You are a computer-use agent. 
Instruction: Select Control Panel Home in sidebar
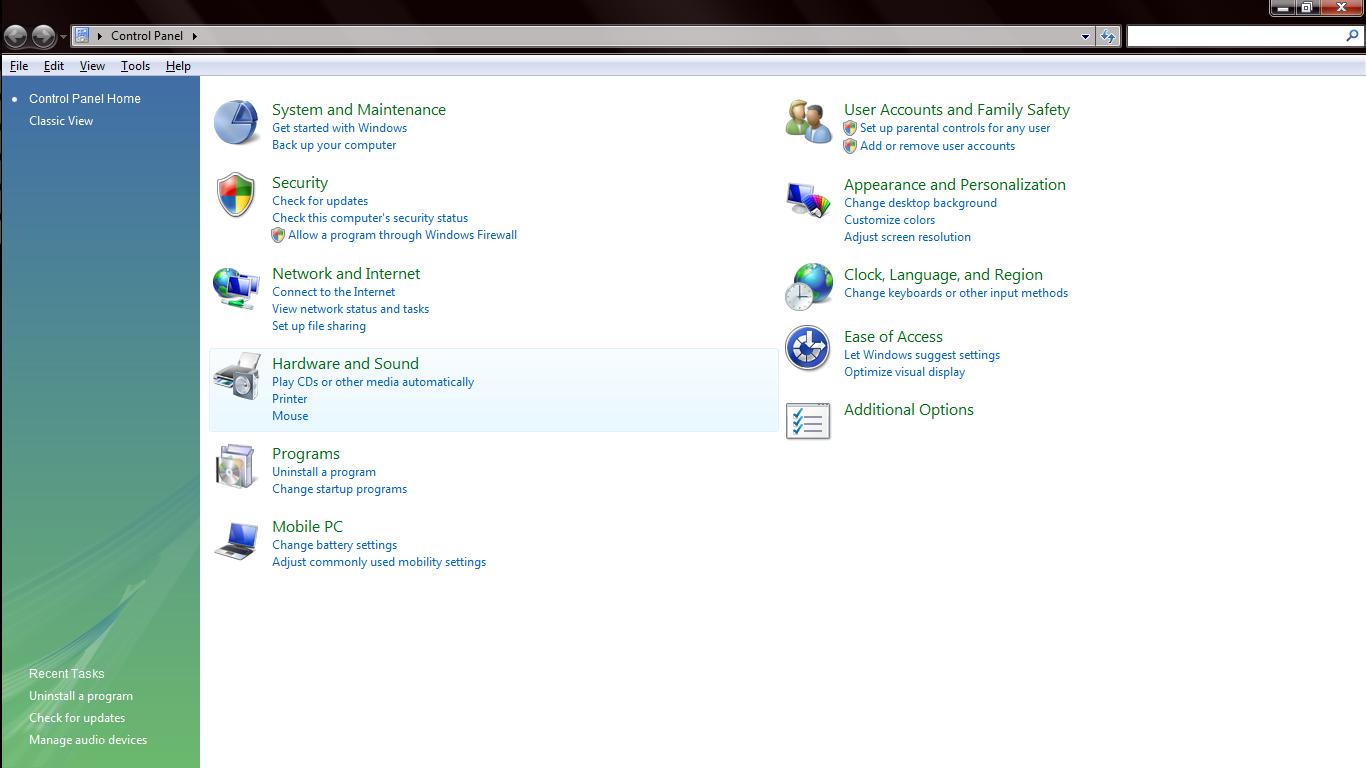click(x=85, y=99)
